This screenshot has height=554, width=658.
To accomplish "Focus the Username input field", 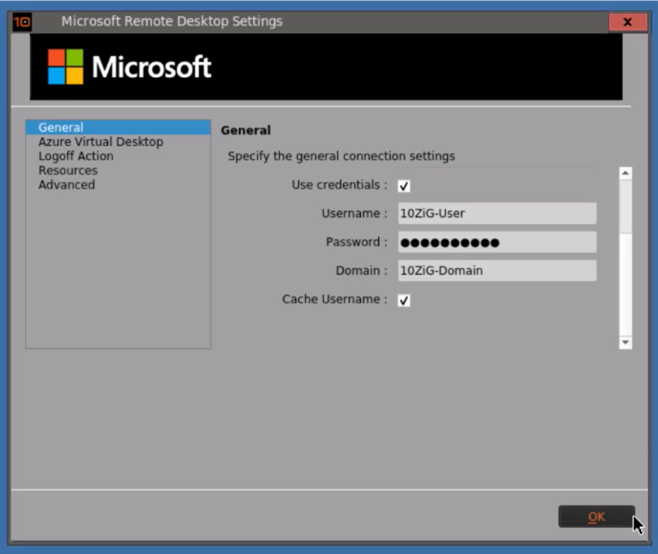I will tap(497, 213).
